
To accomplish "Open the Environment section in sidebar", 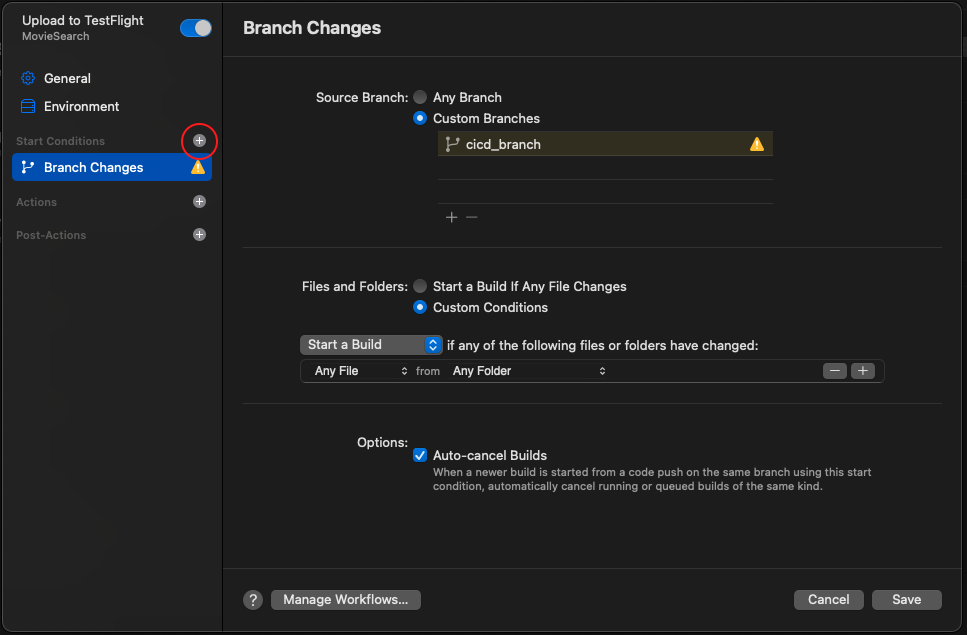I will coord(81,107).
